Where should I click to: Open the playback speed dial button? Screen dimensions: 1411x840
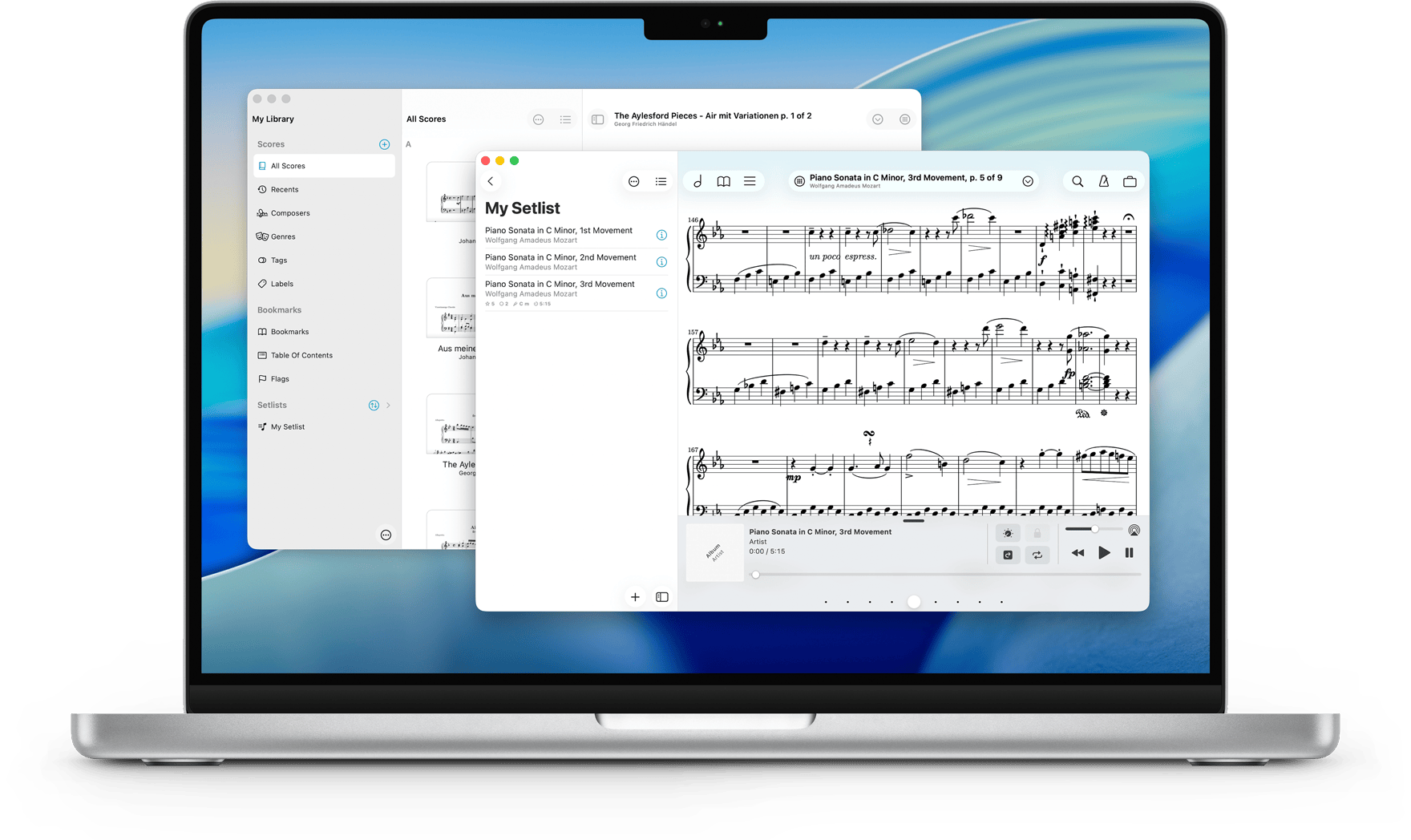[1008, 533]
